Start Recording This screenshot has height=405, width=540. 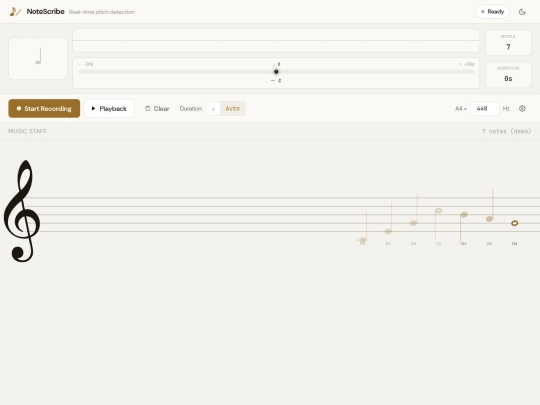click(44, 108)
